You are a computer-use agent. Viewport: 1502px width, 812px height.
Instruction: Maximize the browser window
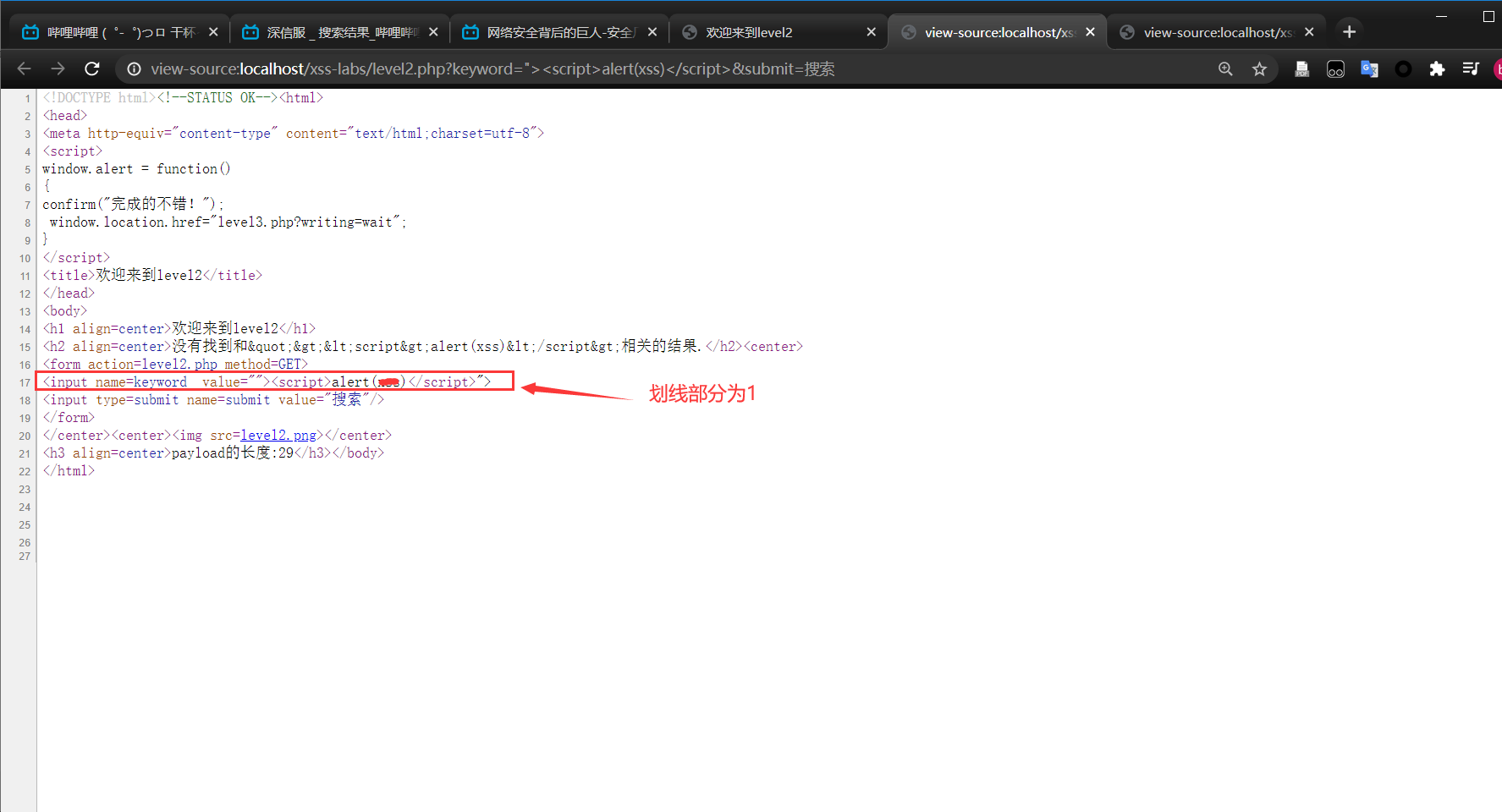(1488, 16)
